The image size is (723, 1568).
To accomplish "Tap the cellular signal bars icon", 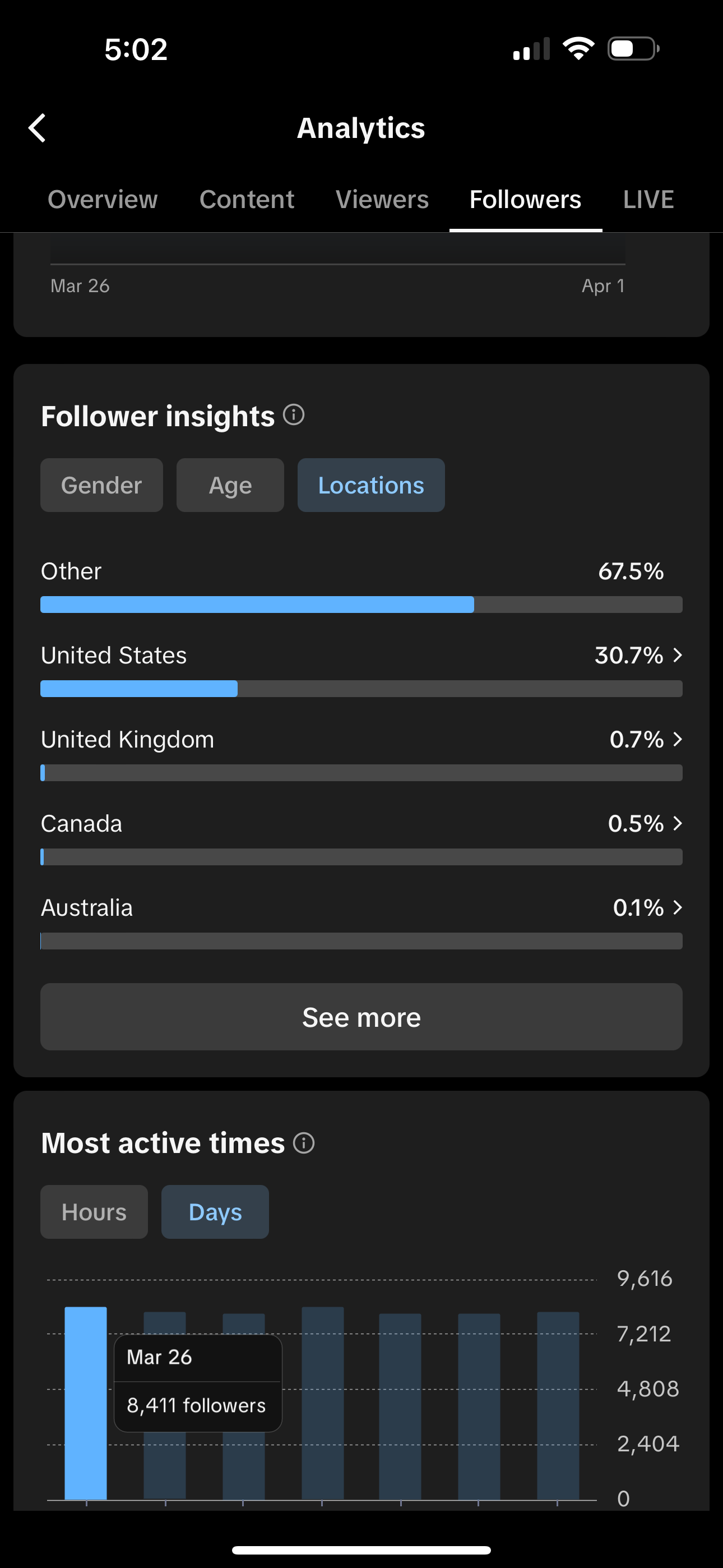I will click(531, 49).
